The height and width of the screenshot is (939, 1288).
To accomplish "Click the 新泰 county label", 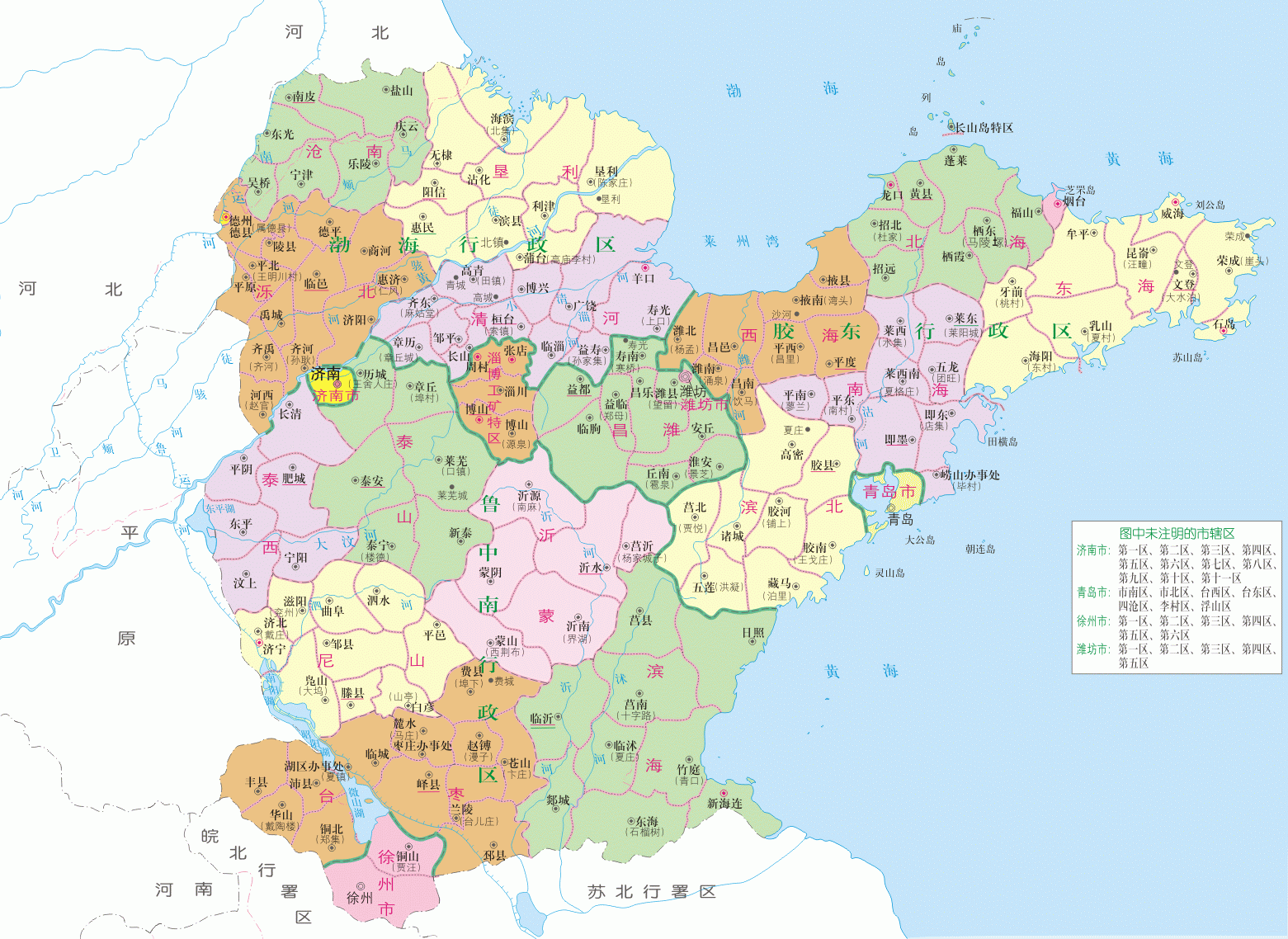I will click(460, 534).
